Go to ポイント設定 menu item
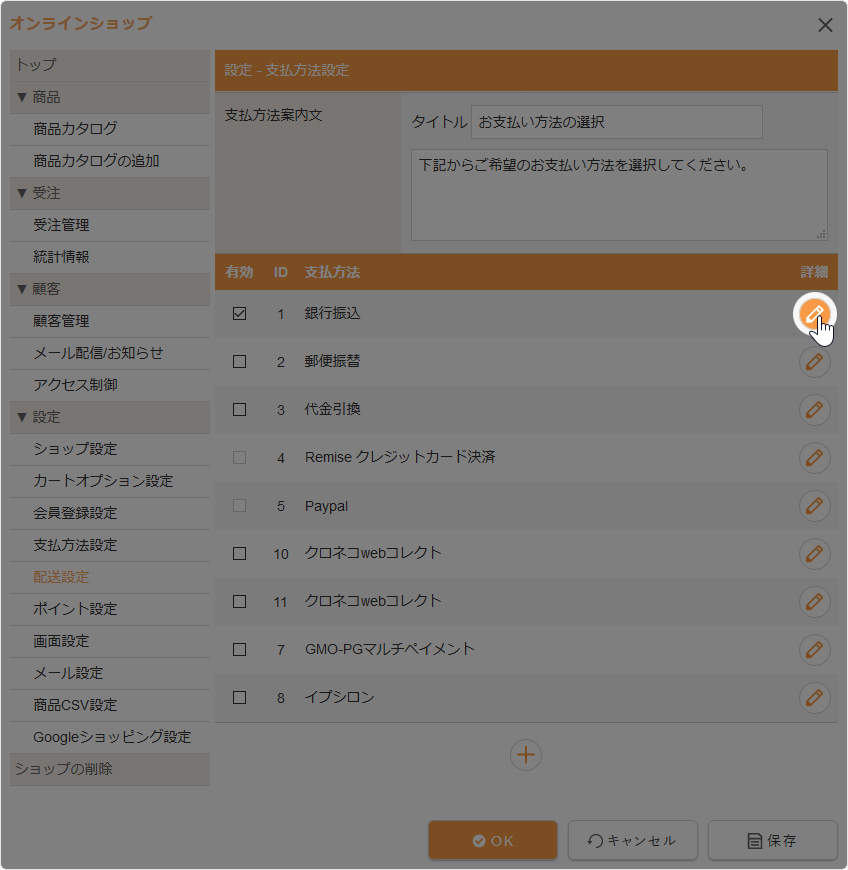The height and width of the screenshot is (870, 848). click(x=75, y=609)
